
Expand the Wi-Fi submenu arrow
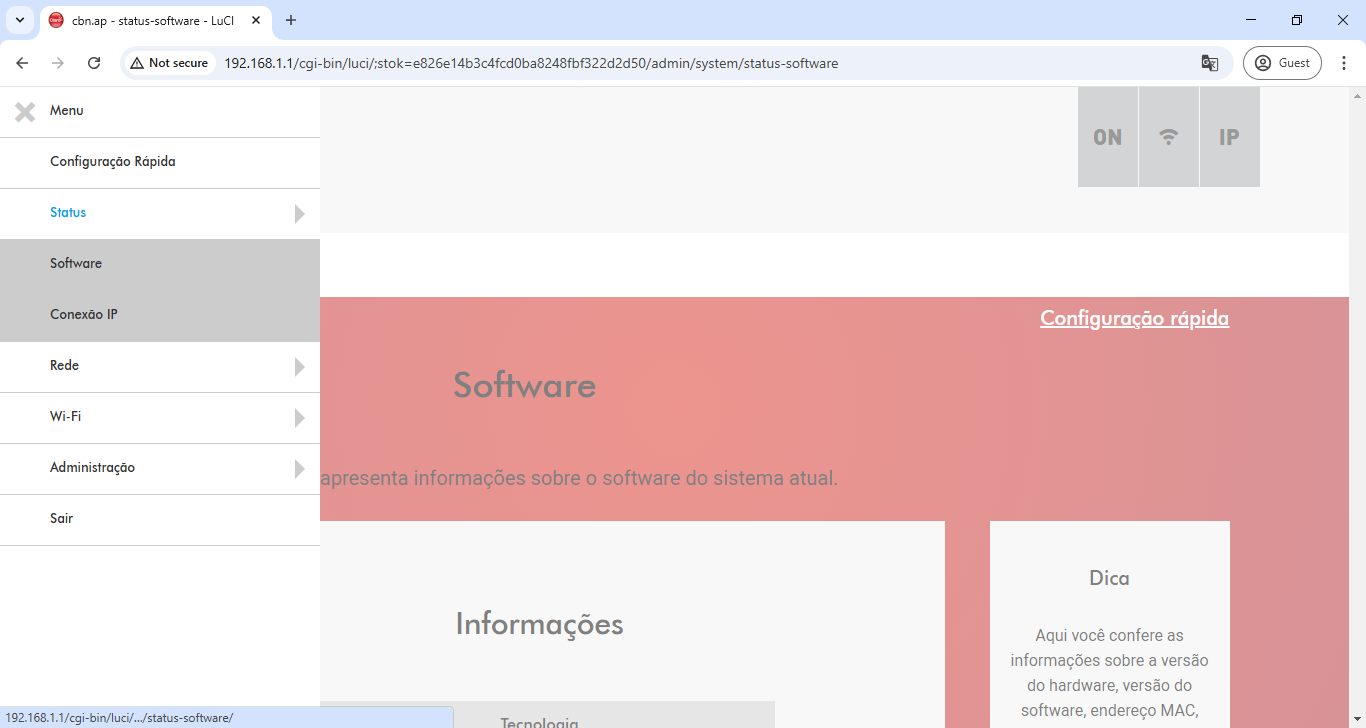(299, 418)
